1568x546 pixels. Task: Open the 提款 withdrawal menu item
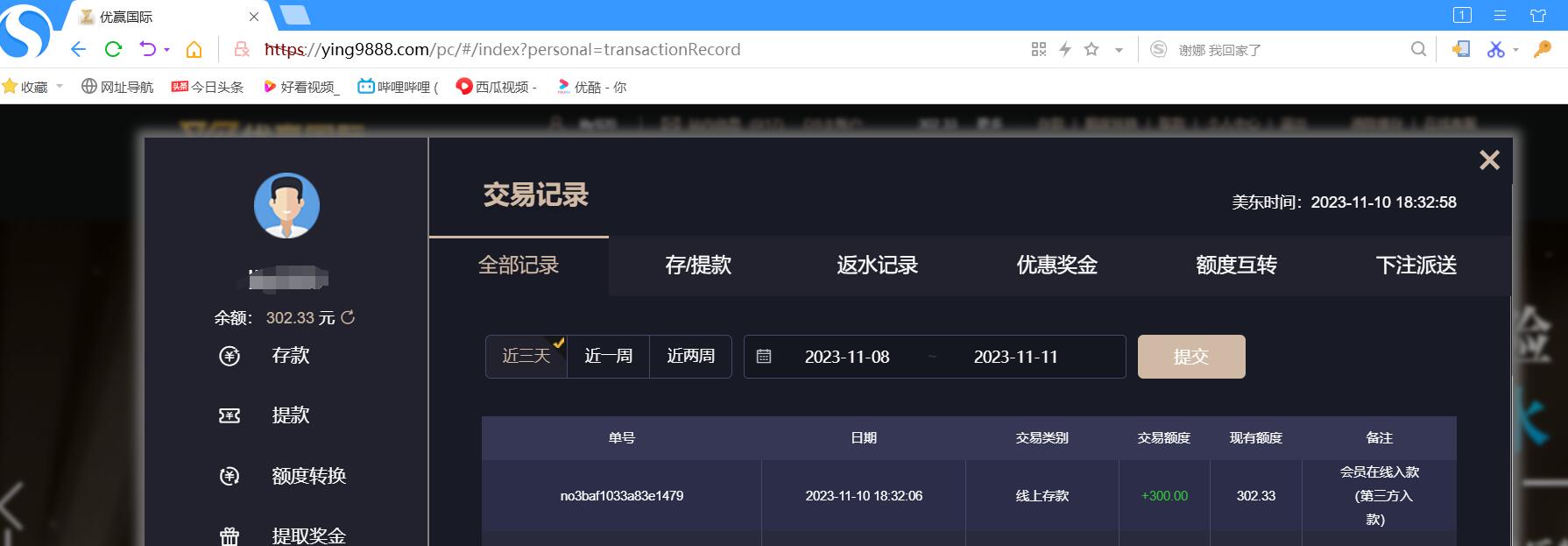point(291,415)
